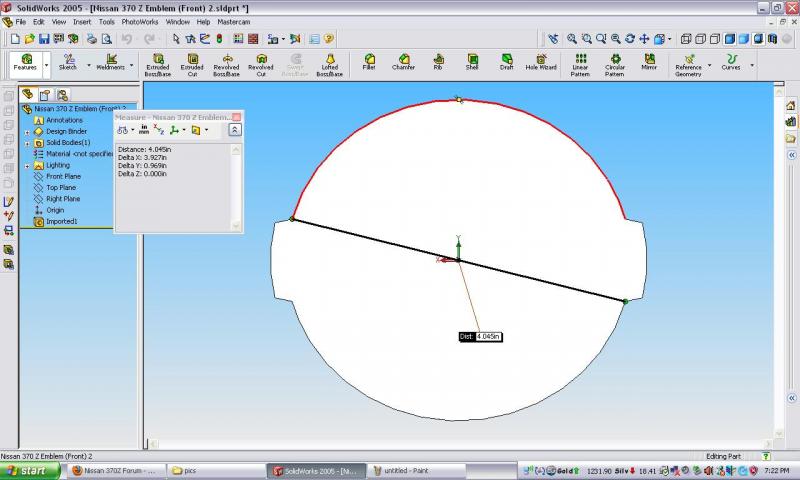The height and width of the screenshot is (480, 800).
Task: Click the Print icon
Action: pyautogui.click(x=91, y=39)
